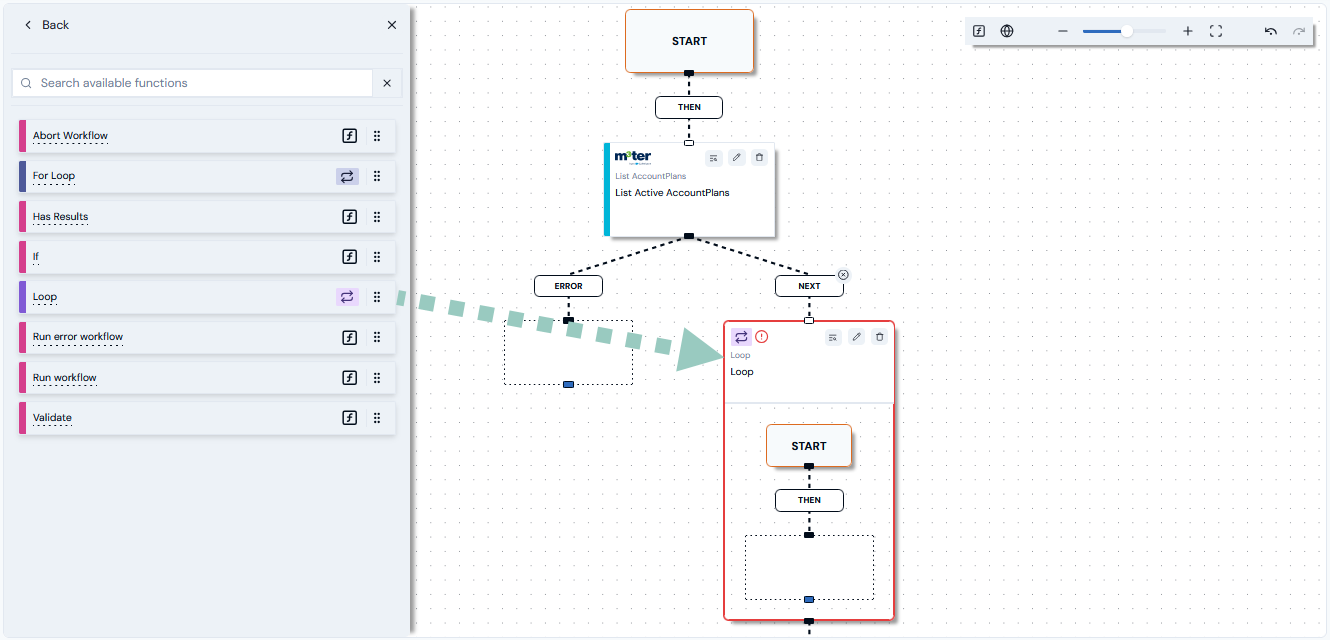The image size is (1330, 640).
Task: Grab the If drag handle
Action: [x=377, y=257]
